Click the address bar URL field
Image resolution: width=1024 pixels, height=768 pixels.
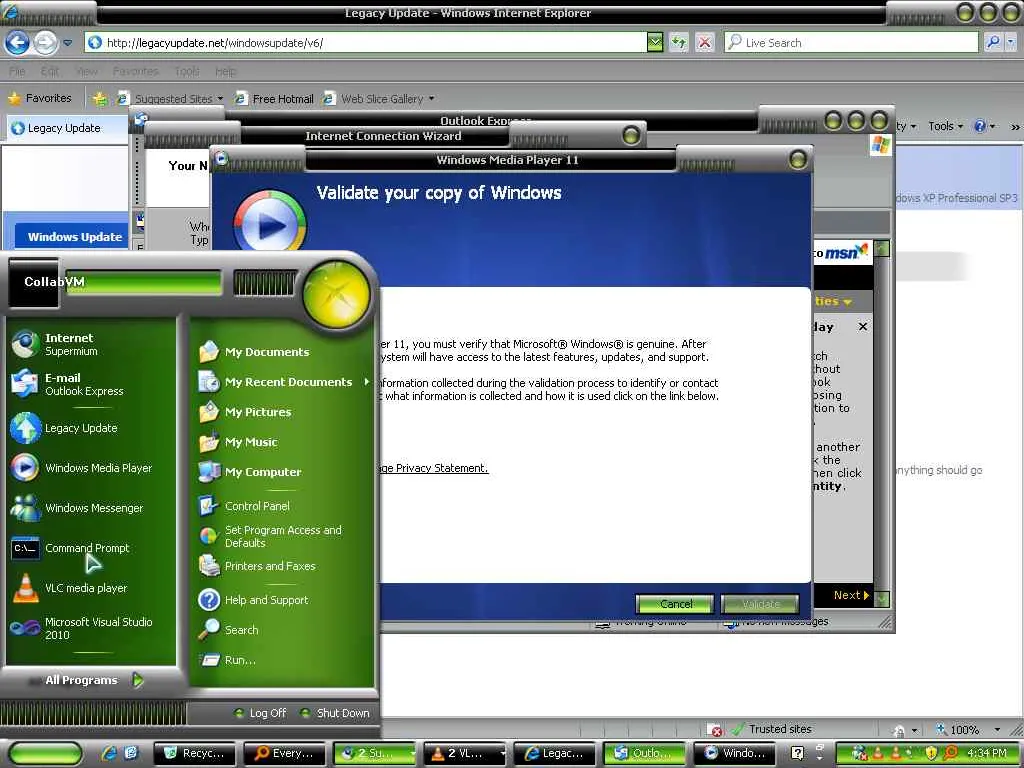click(366, 43)
